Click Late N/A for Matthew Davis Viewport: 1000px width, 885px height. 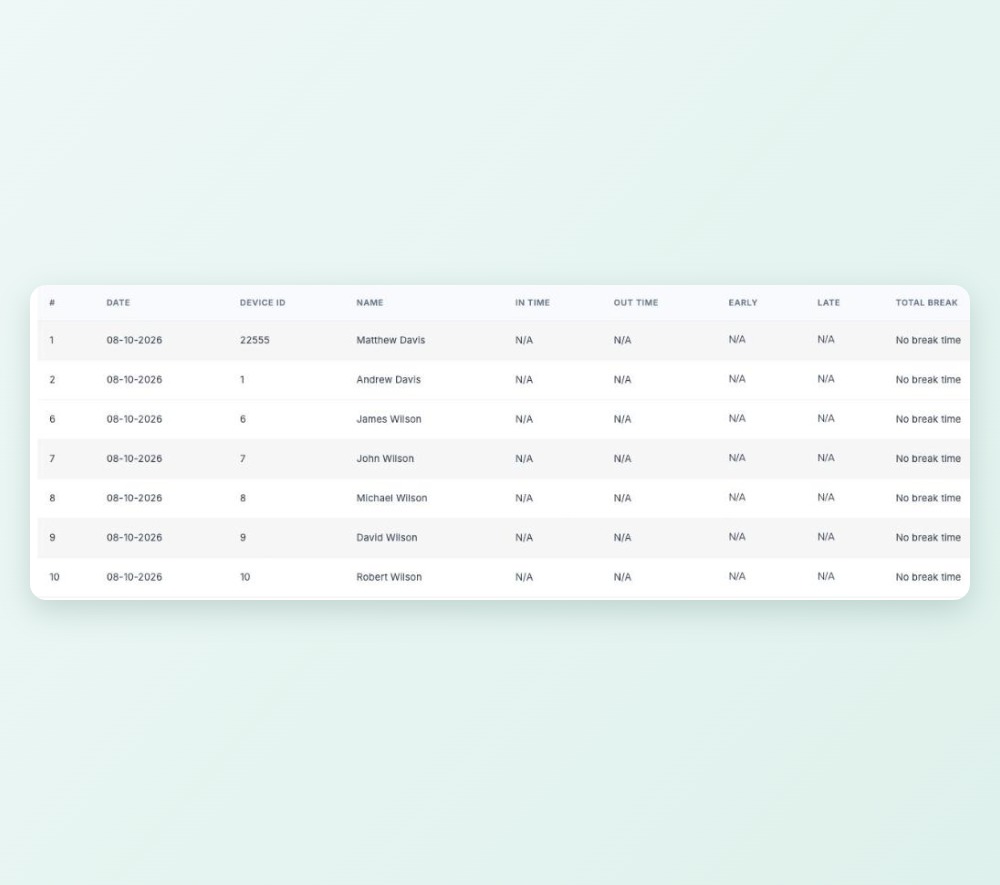[x=825, y=340]
